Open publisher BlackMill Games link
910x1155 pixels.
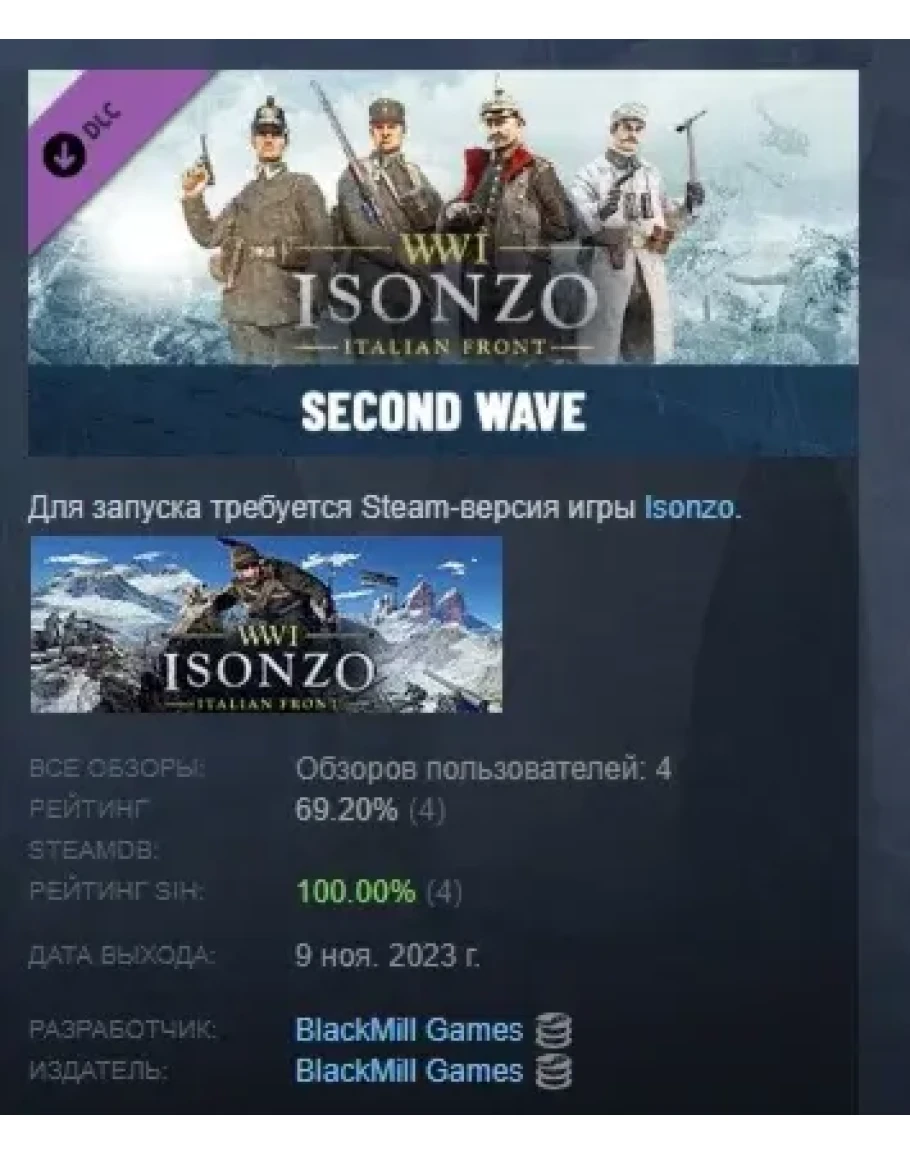point(409,1071)
